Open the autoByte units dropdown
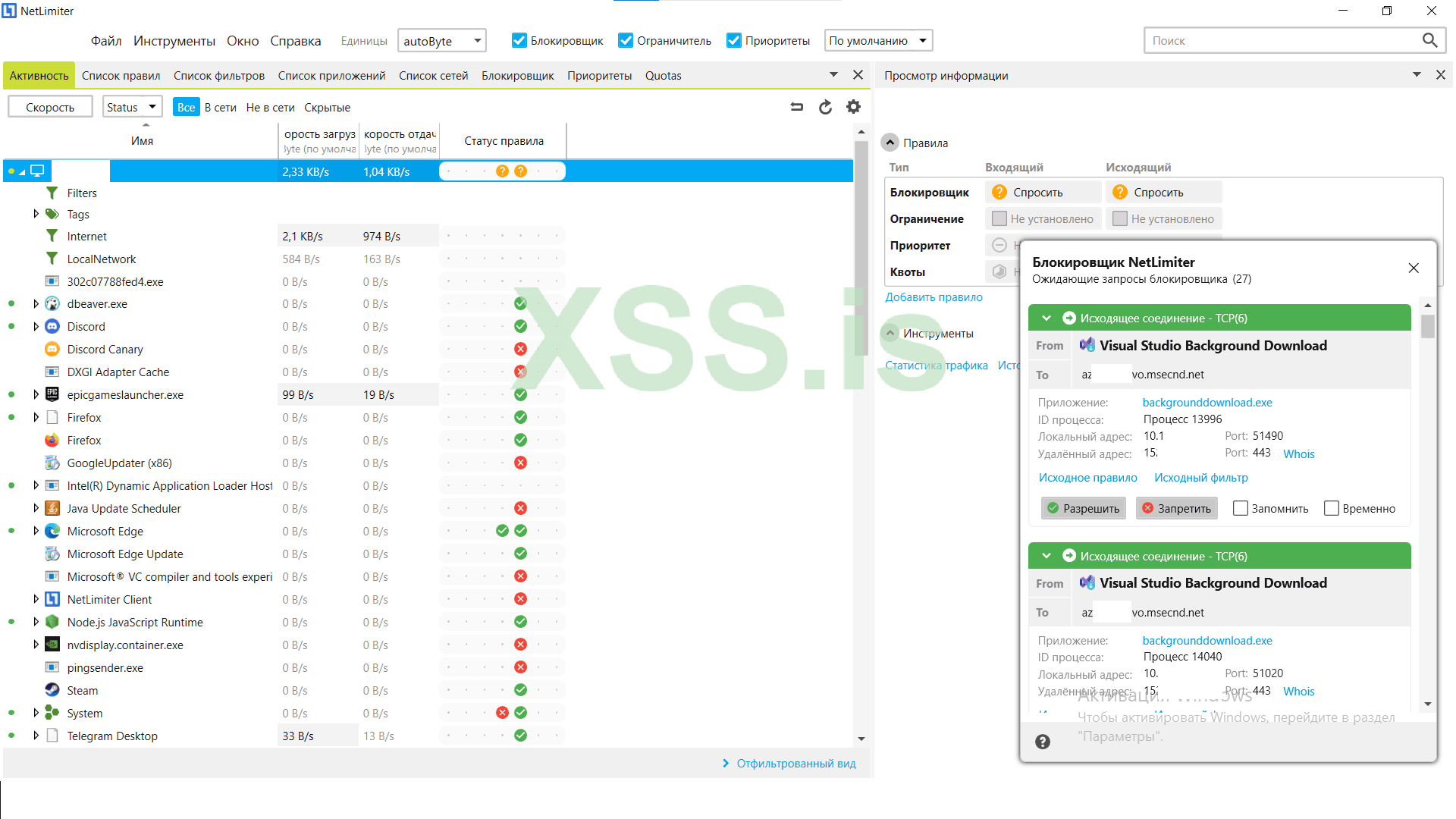This screenshot has height=819, width=1456. [x=442, y=41]
